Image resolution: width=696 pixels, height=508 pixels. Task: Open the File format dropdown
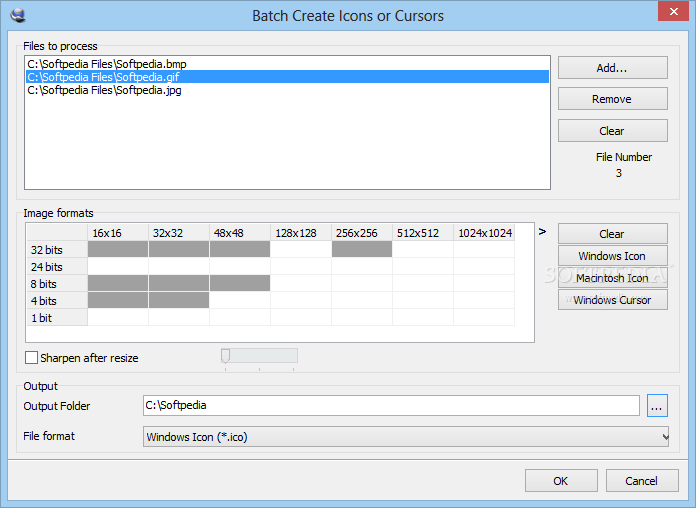click(x=406, y=437)
